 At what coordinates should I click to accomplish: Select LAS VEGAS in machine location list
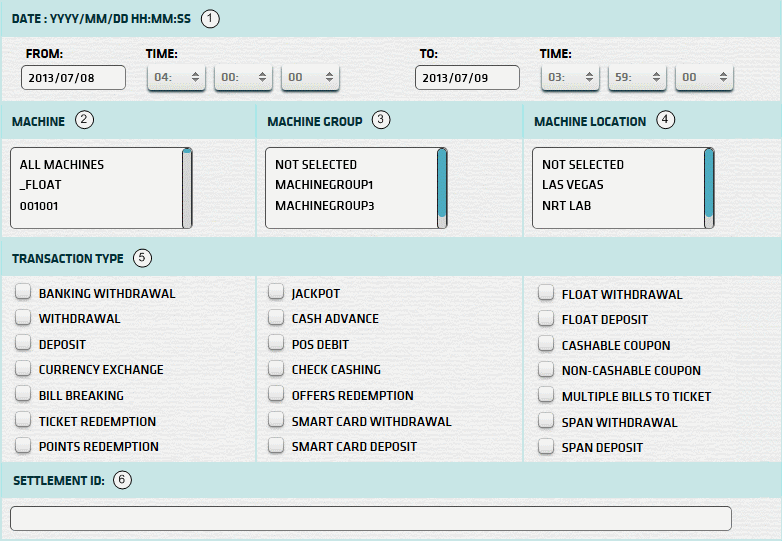[573, 185]
